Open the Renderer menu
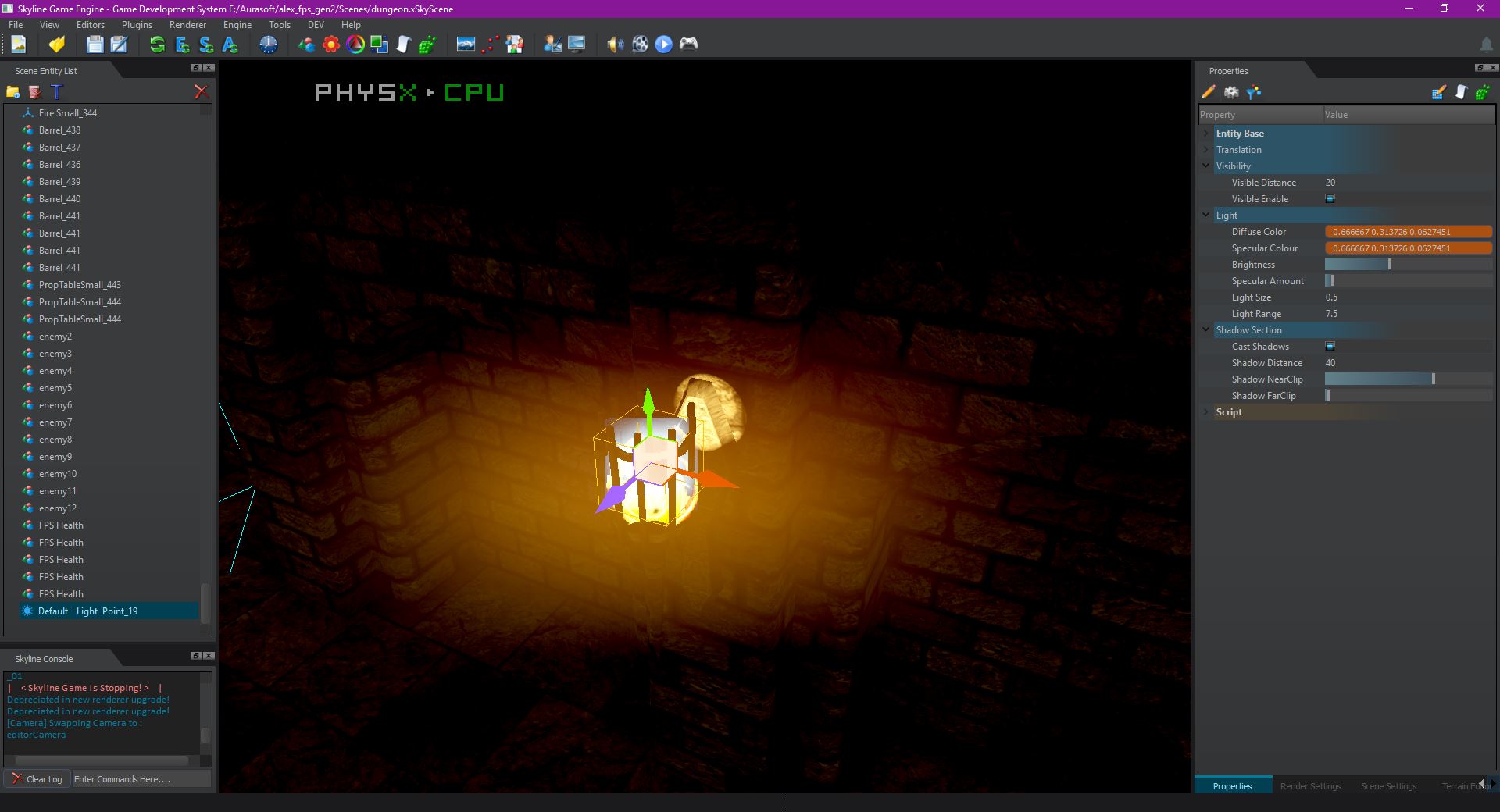This screenshot has width=1500, height=812. pyautogui.click(x=187, y=25)
